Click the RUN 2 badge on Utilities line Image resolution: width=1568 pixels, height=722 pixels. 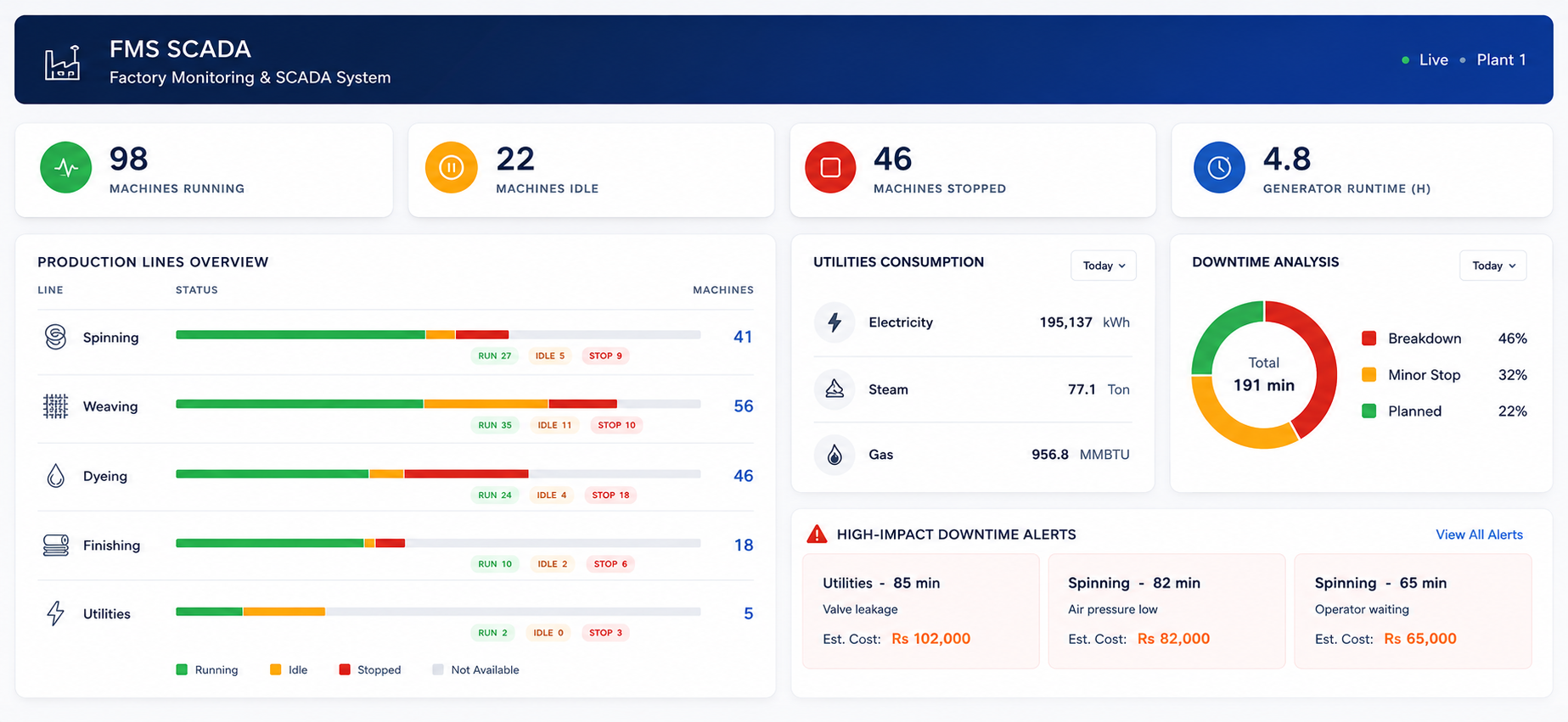tap(492, 632)
